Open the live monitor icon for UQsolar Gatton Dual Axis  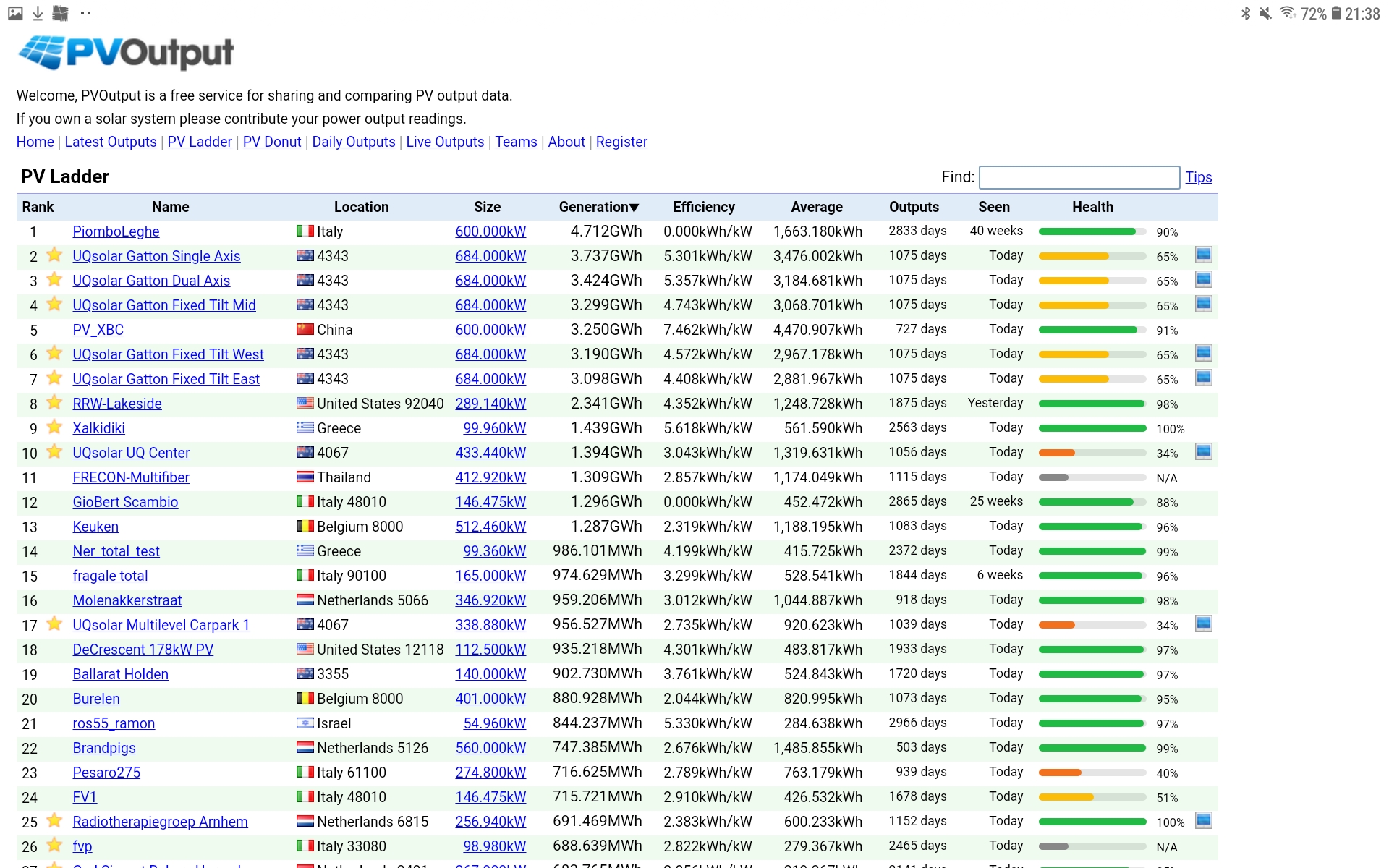coord(1204,279)
